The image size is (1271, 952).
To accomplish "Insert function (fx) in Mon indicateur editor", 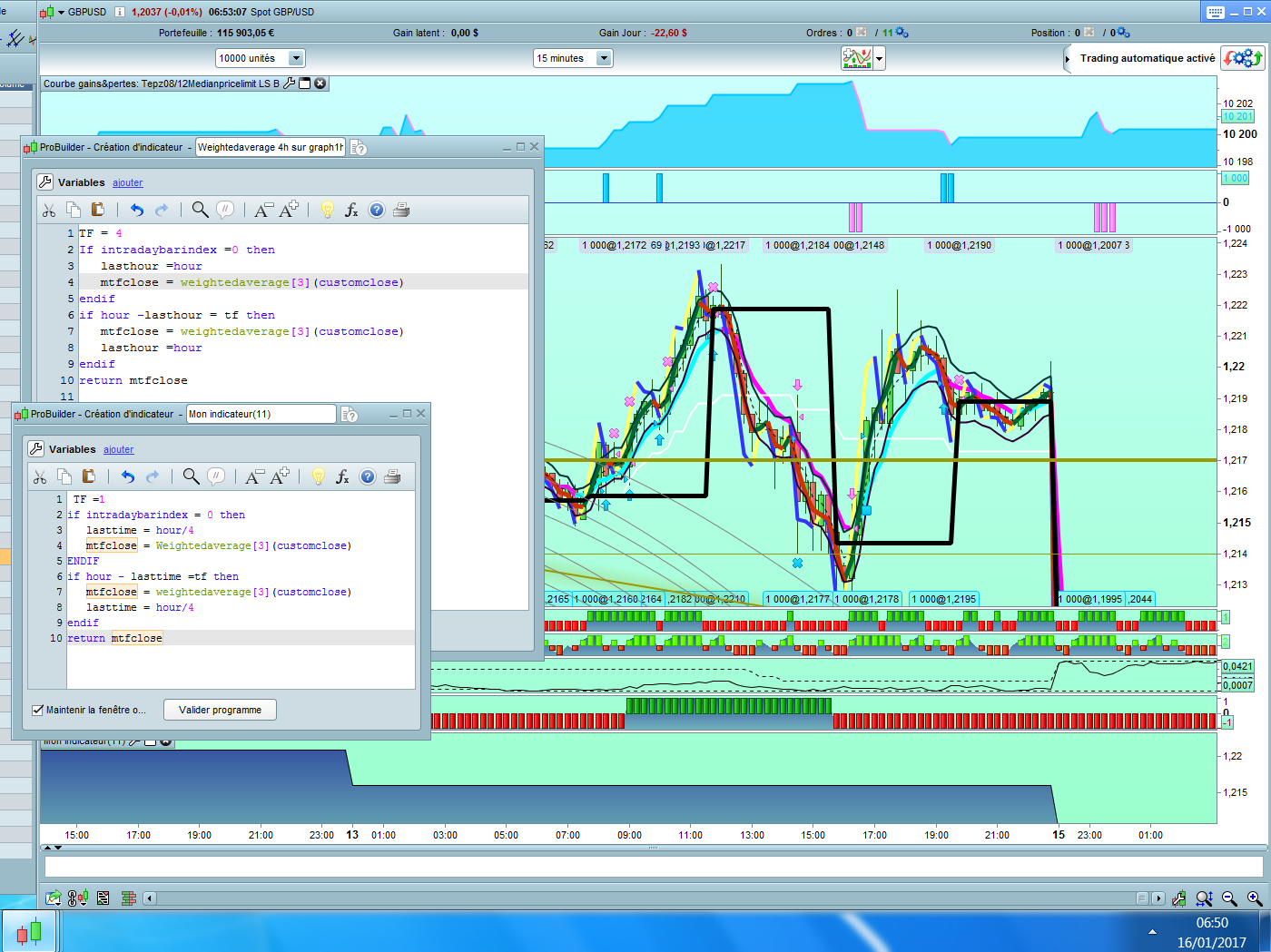I will click(x=342, y=477).
